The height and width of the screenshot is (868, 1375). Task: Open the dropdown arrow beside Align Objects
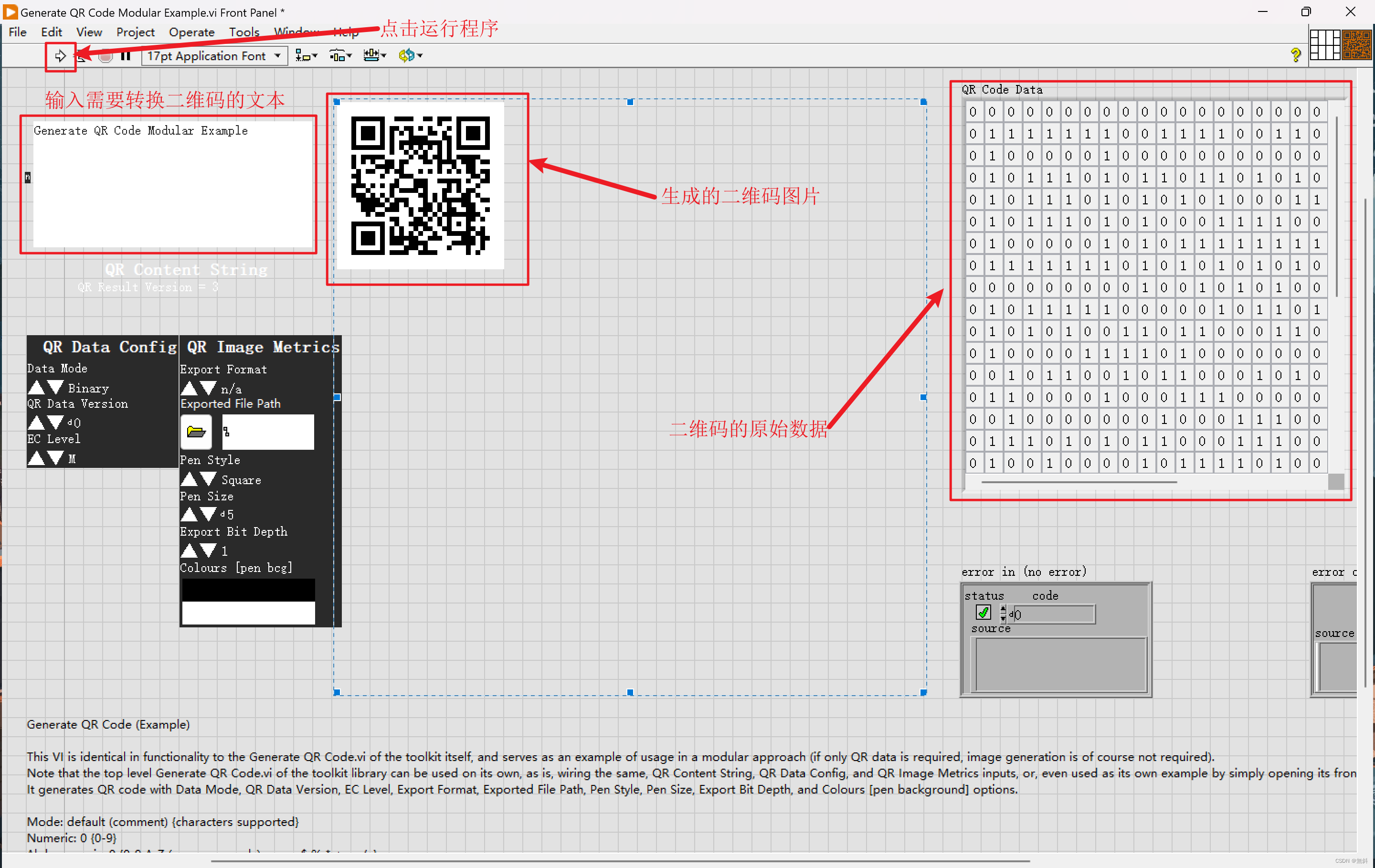tap(315, 56)
